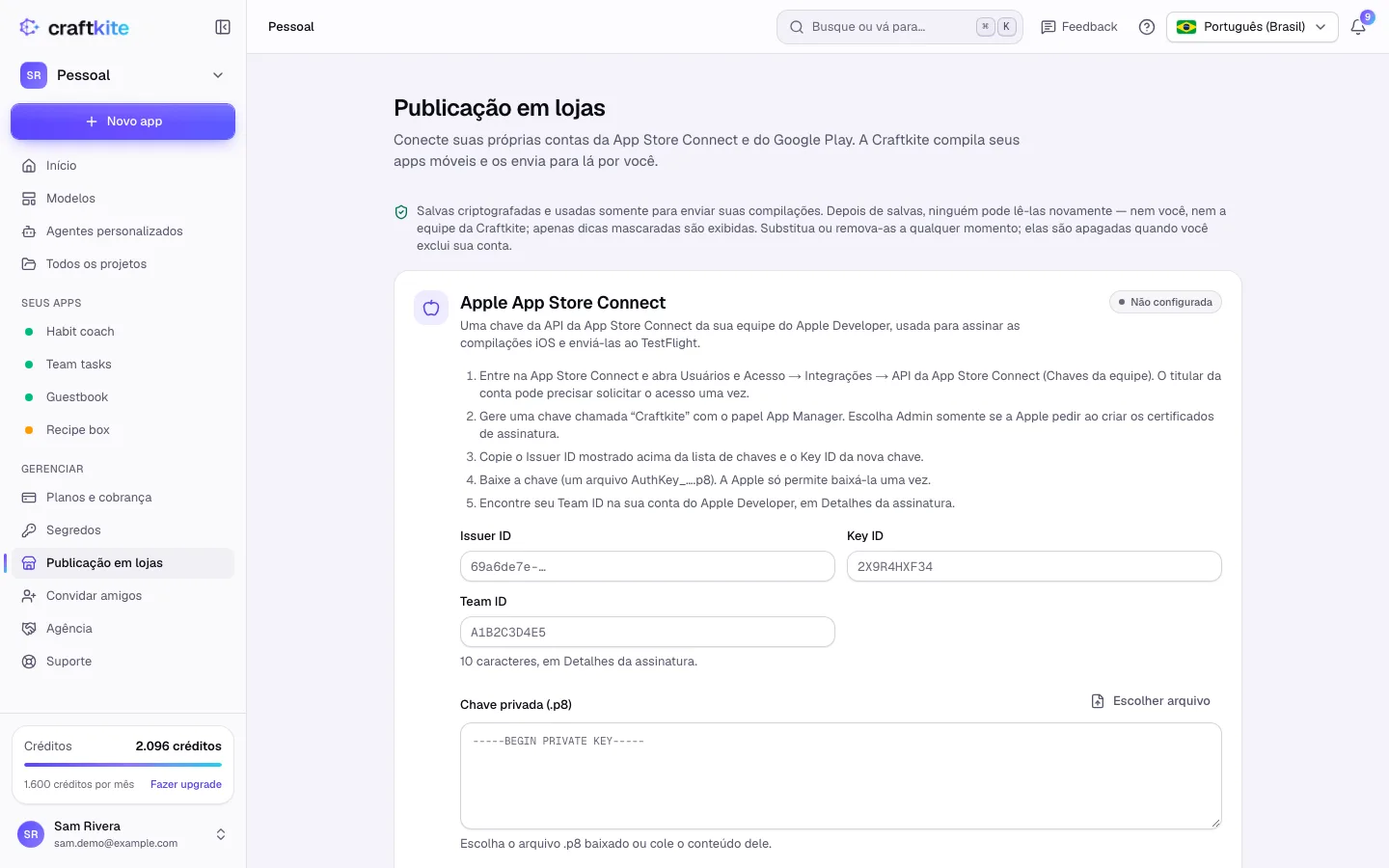Click the Chave privada (.p8) textarea
Image resolution: width=1389 pixels, height=868 pixels.
point(841,776)
